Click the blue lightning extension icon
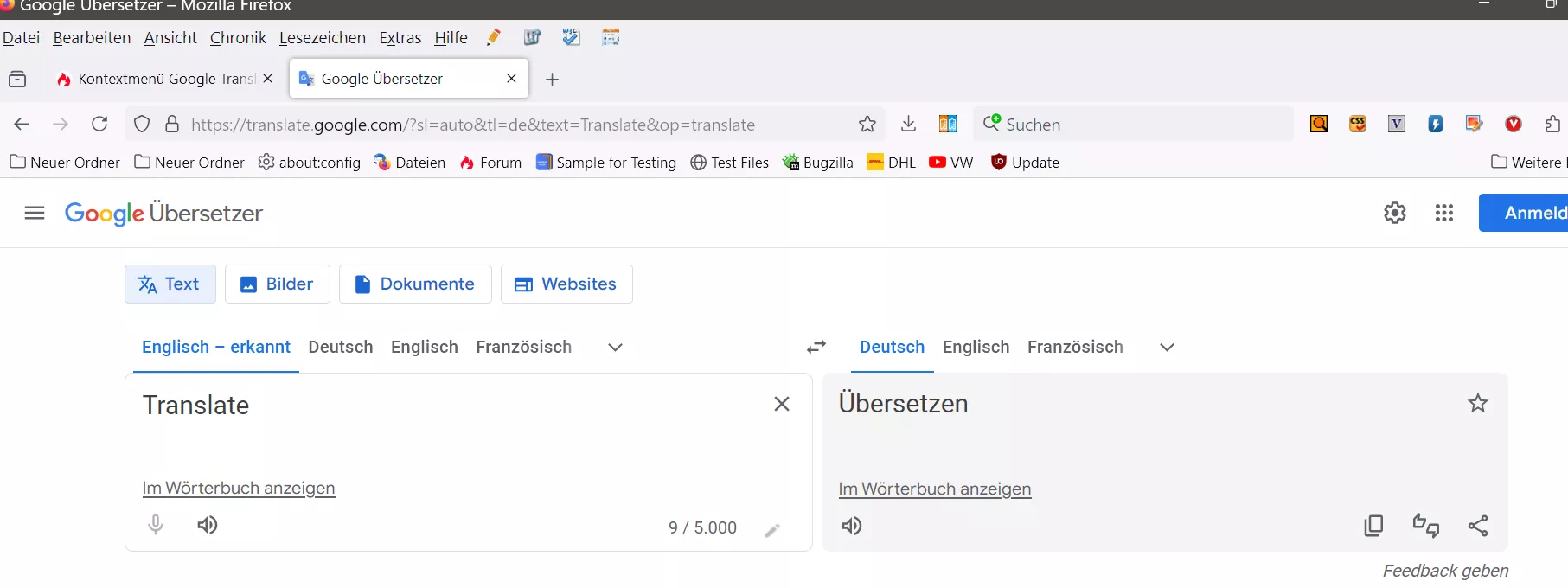 [1436, 125]
